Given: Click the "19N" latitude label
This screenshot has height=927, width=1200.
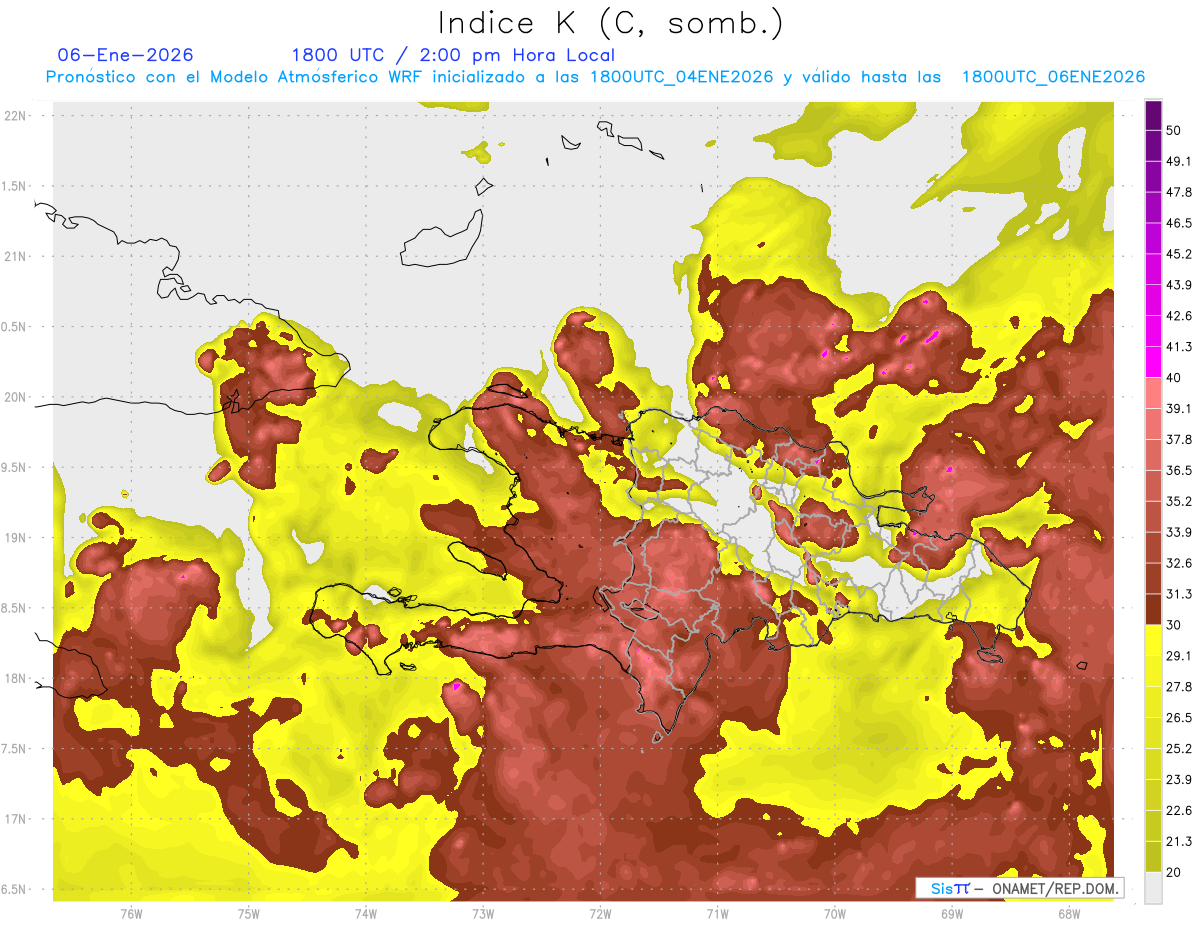Looking at the screenshot, I should [17, 537].
